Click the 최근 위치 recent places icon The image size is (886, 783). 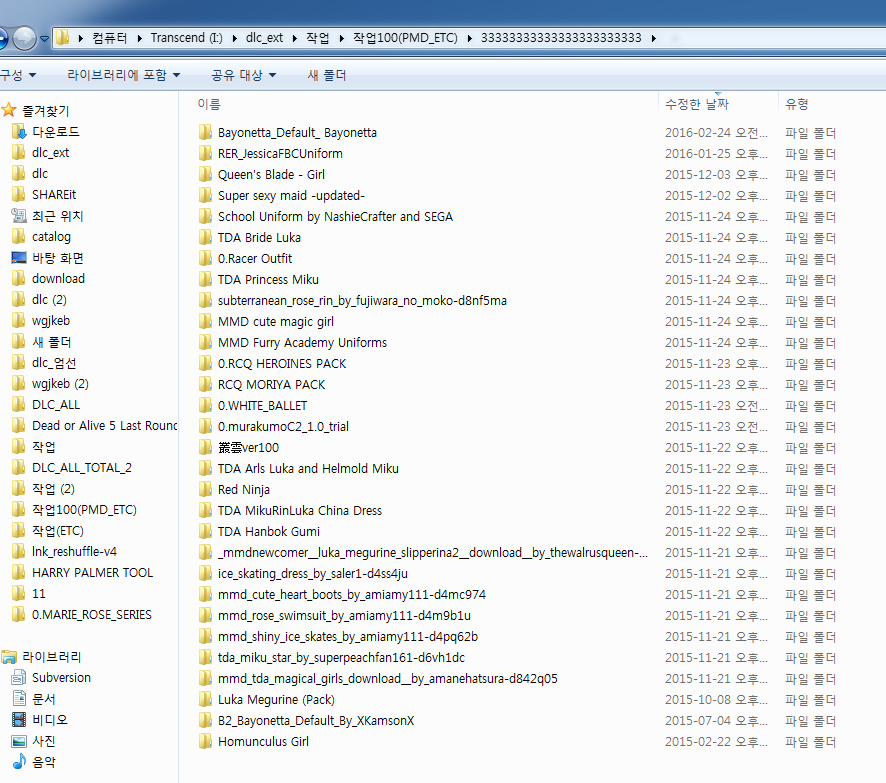[19, 216]
